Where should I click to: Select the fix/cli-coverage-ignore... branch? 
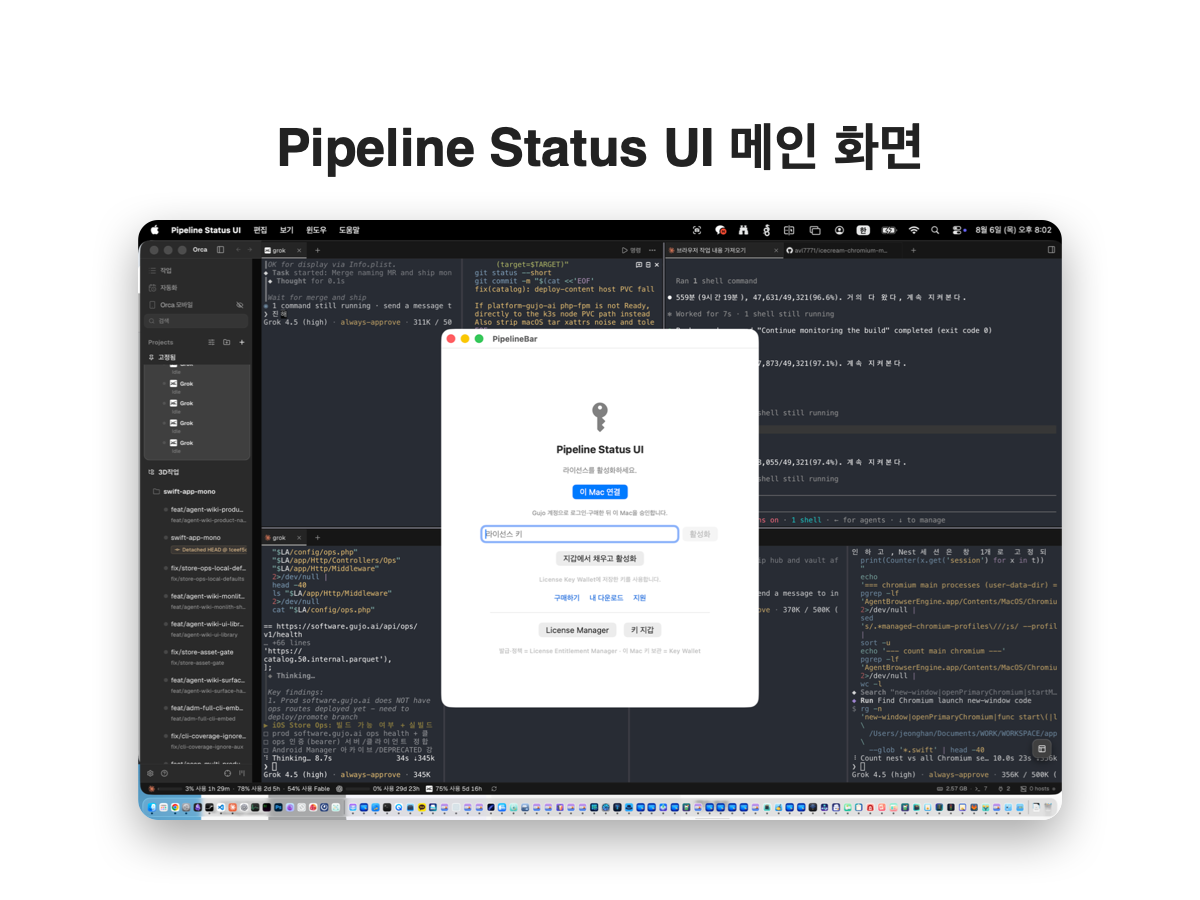pos(207,735)
